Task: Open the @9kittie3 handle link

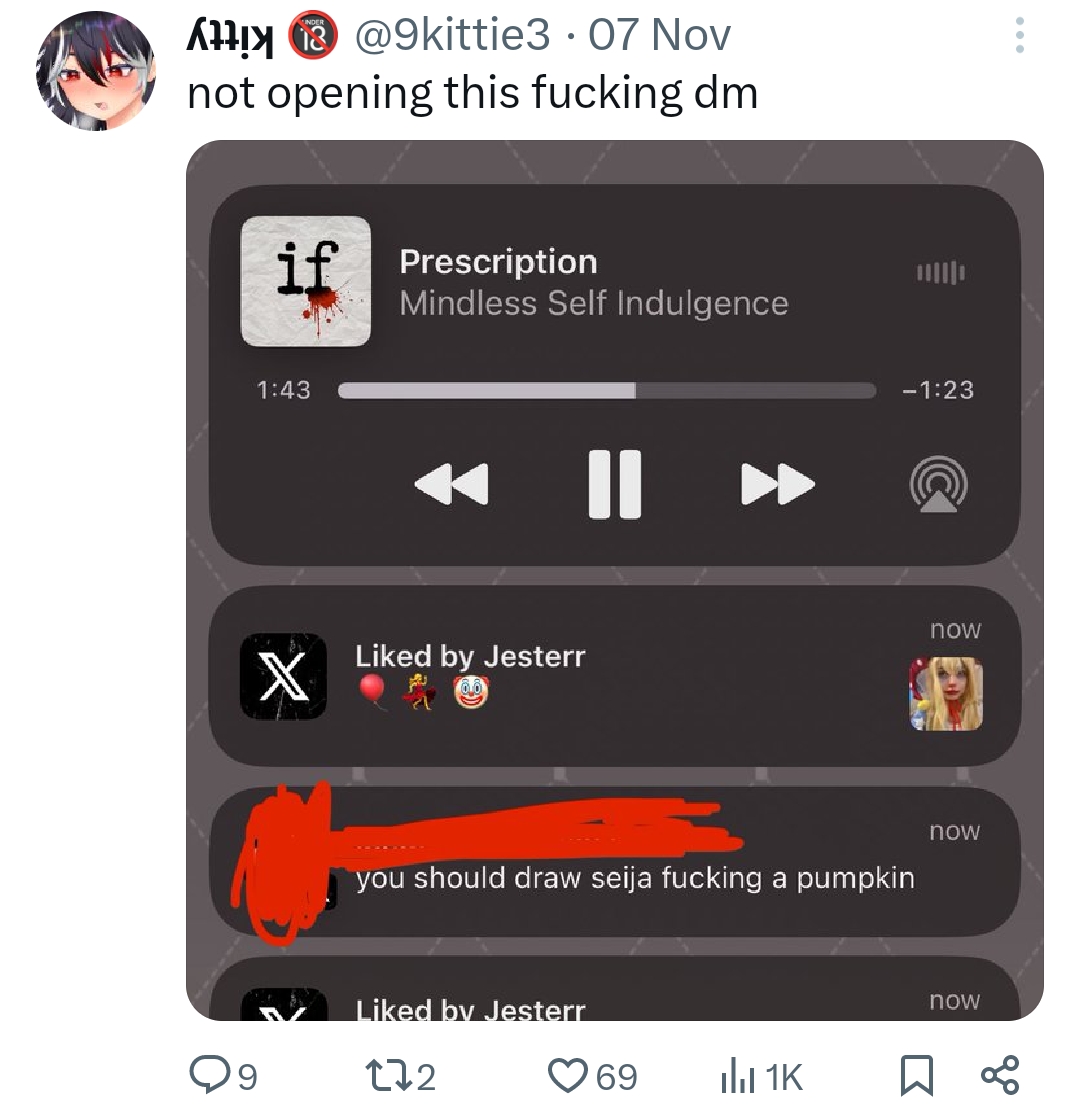Action: (x=453, y=35)
